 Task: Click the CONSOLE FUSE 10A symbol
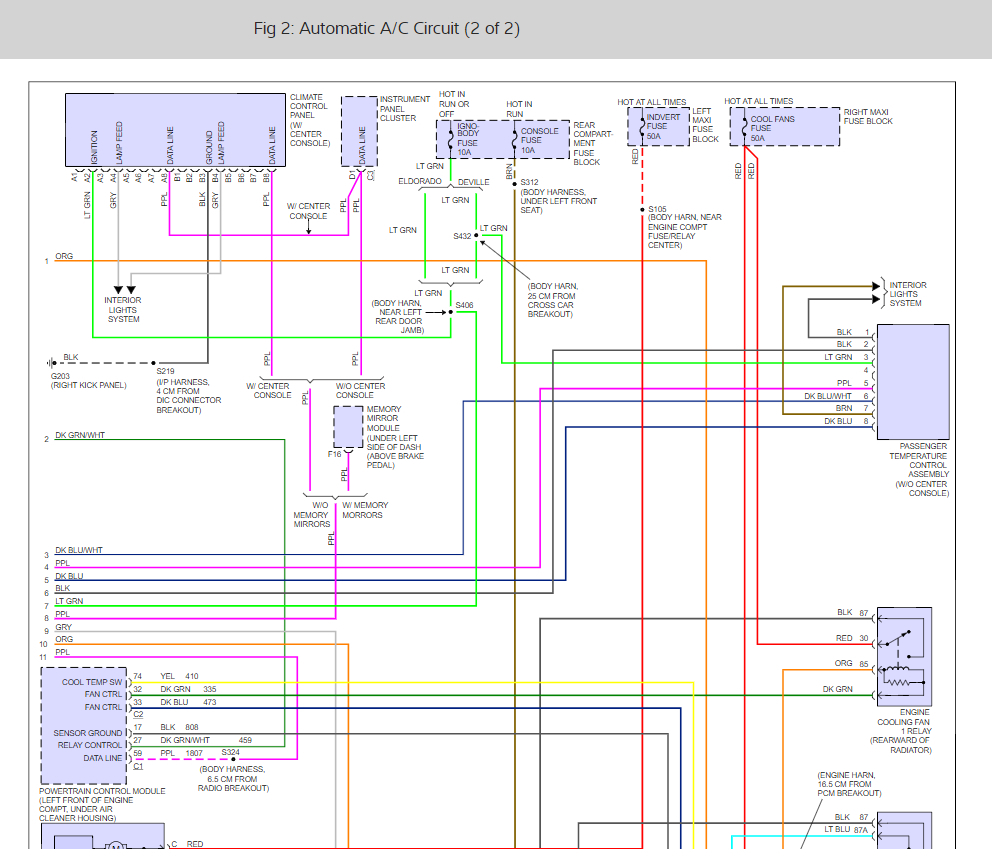(514, 140)
